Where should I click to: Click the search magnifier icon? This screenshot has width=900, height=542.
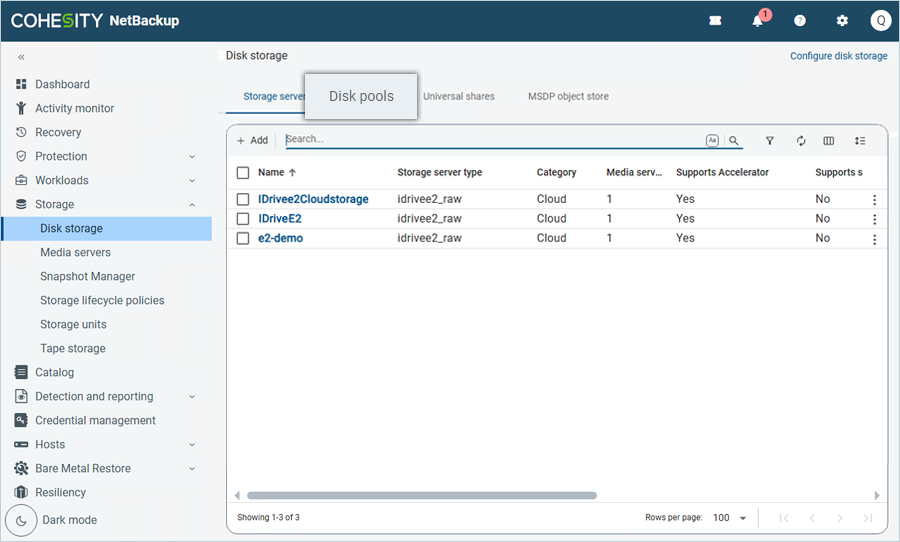pyautogui.click(x=734, y=141)
